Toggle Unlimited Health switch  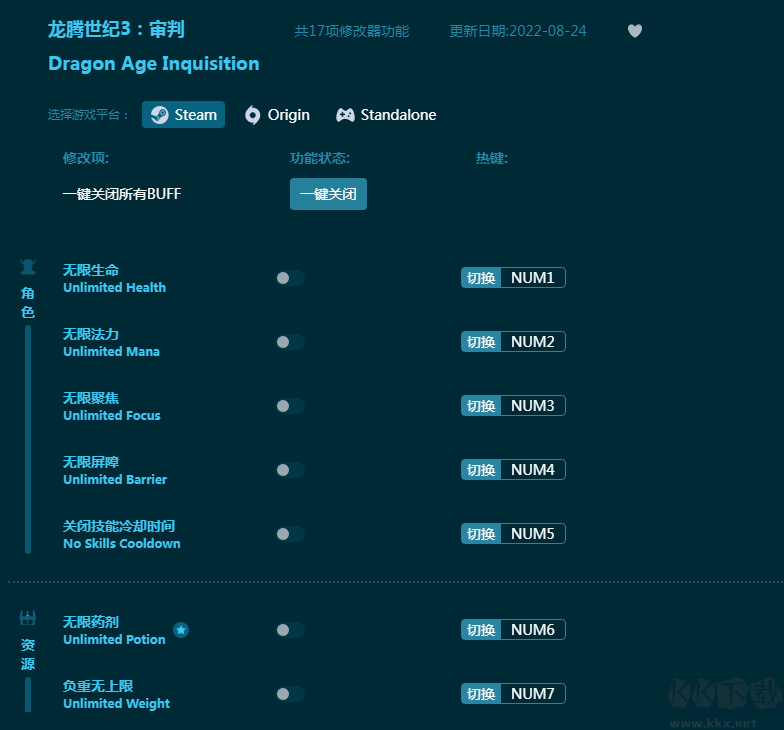pos(290,278)
